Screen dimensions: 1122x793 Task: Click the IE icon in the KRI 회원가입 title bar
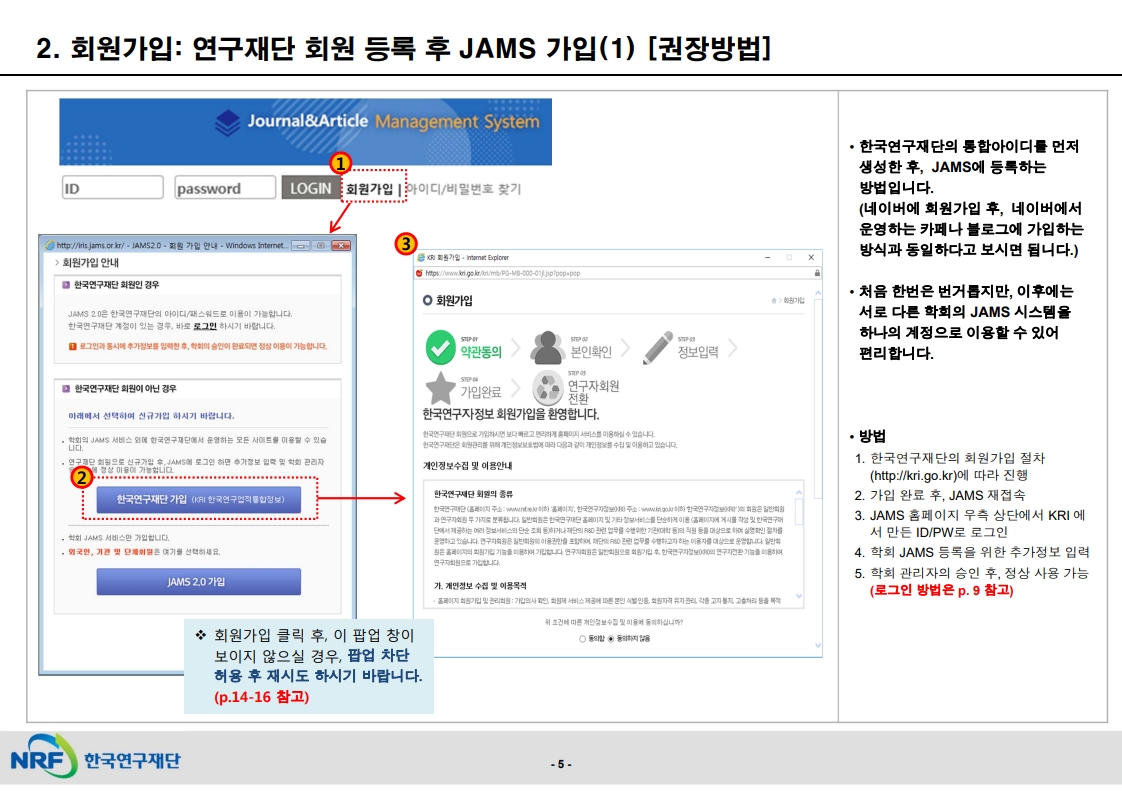(421, 258)
